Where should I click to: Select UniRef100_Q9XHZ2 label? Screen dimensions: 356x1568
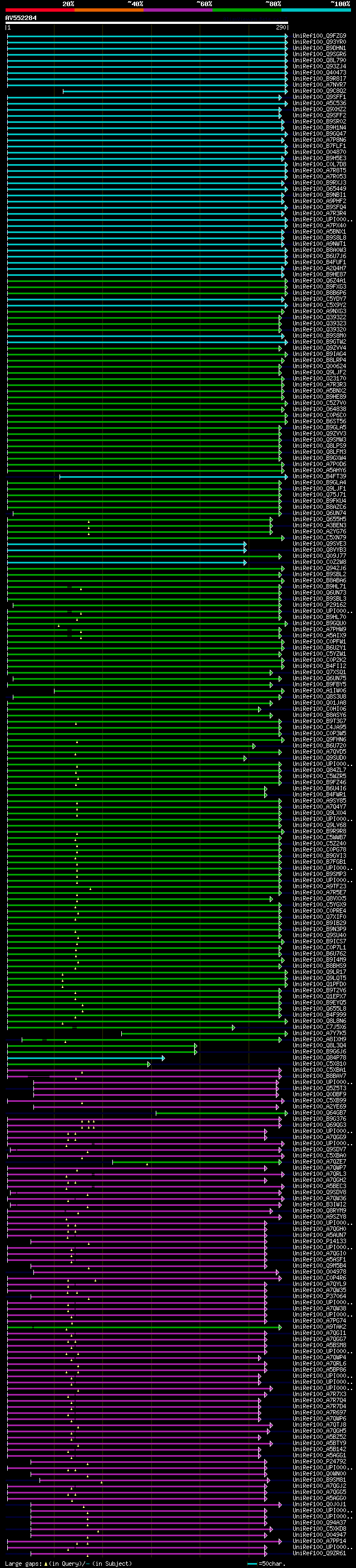[x=319, y=109]
